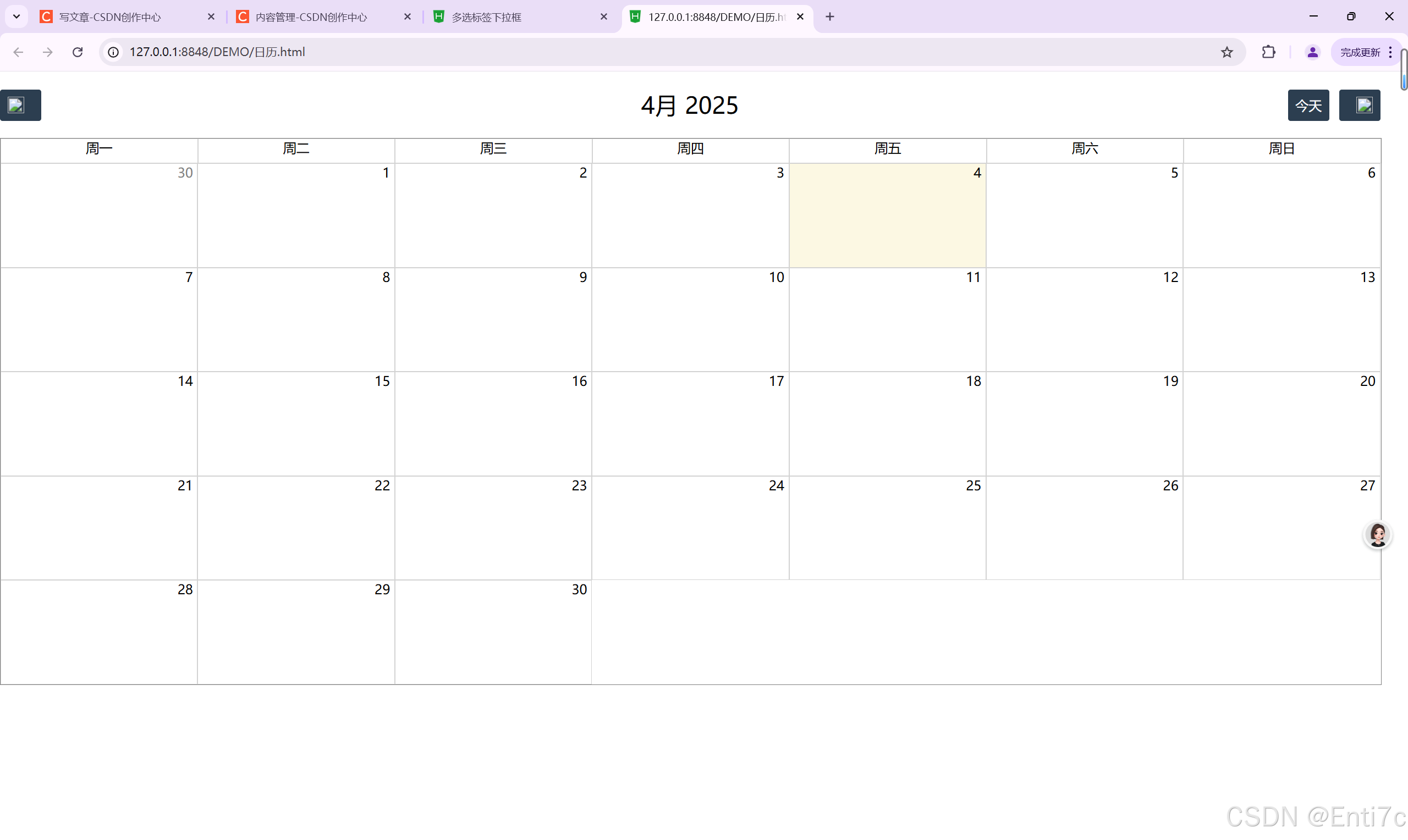
Task: Select calendar day 15
Action: [x=296, y=423]
